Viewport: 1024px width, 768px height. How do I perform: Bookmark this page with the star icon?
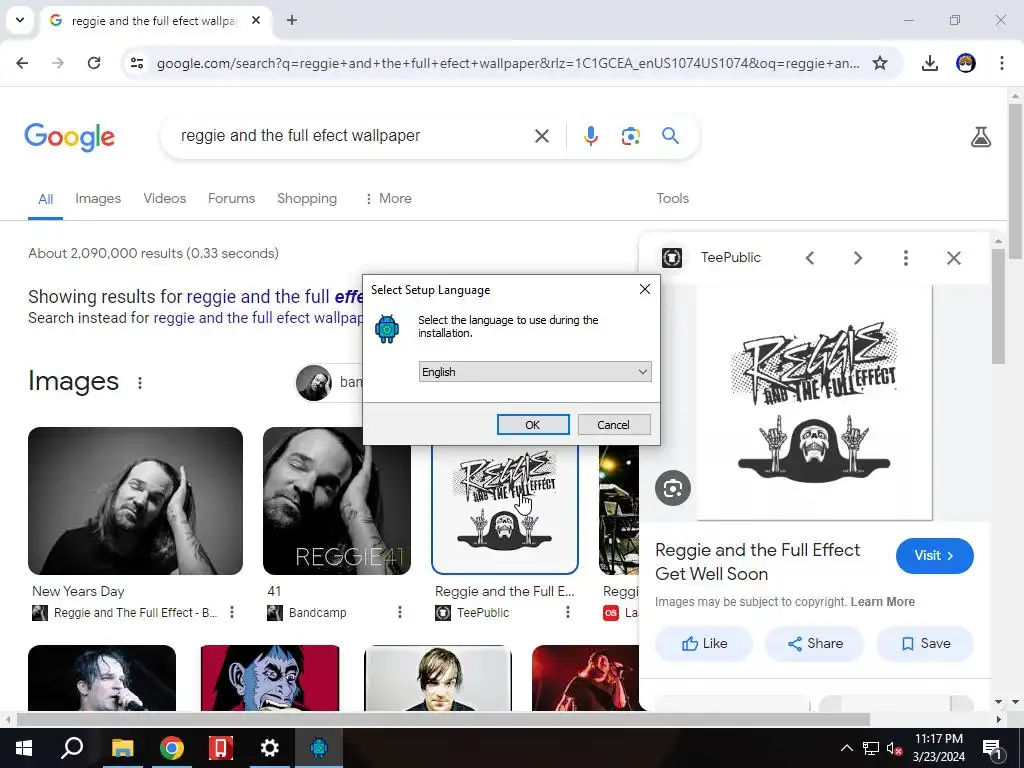(880, 63)
